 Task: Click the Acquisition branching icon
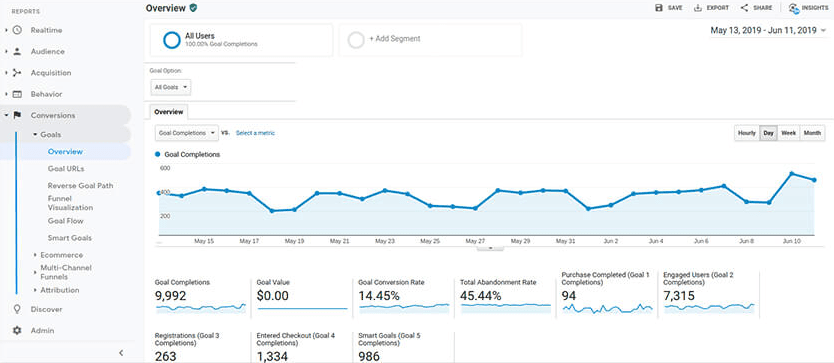point(17,73)
